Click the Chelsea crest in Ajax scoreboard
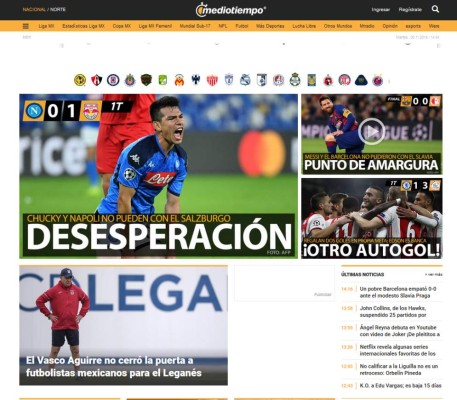Viewport: 457px width, 400px height. click(406, 185)
